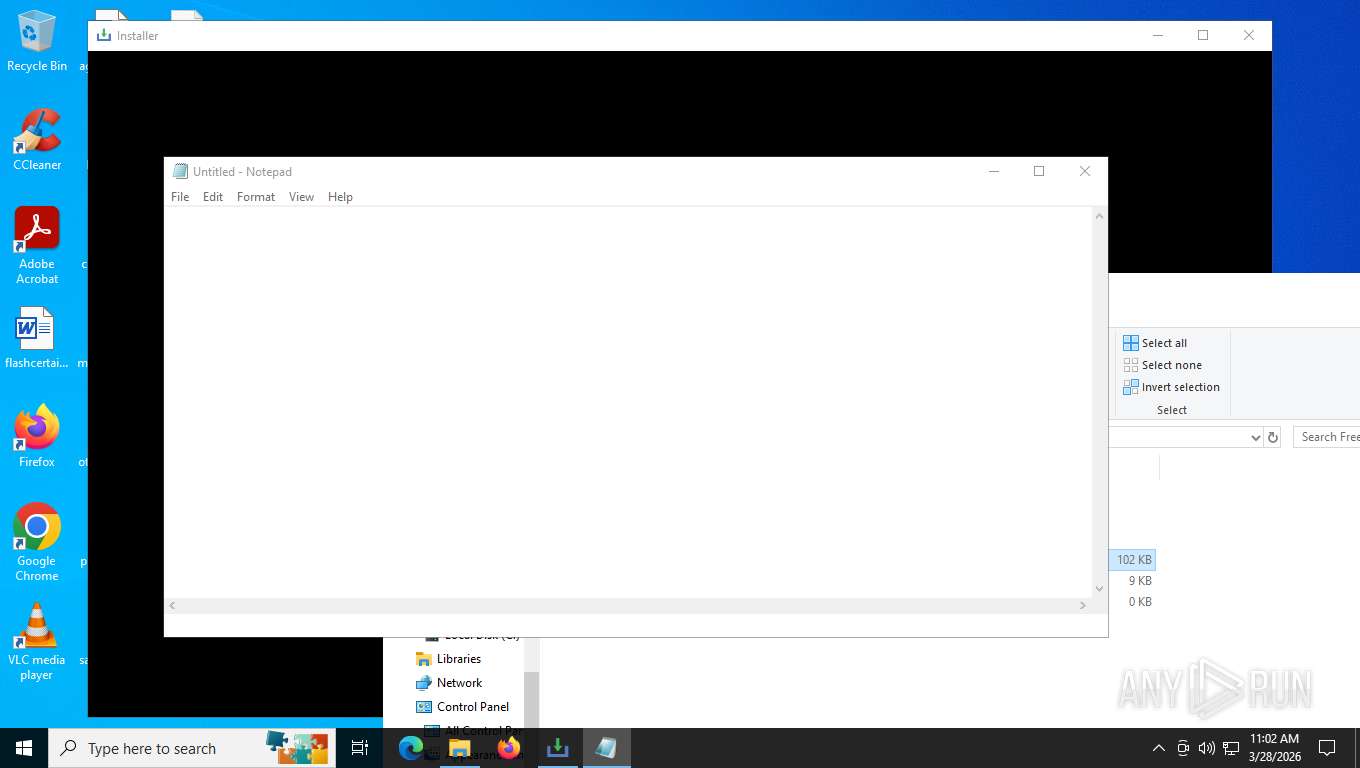
Task: Open the View menu in Notepad
Action: (301, 197)
